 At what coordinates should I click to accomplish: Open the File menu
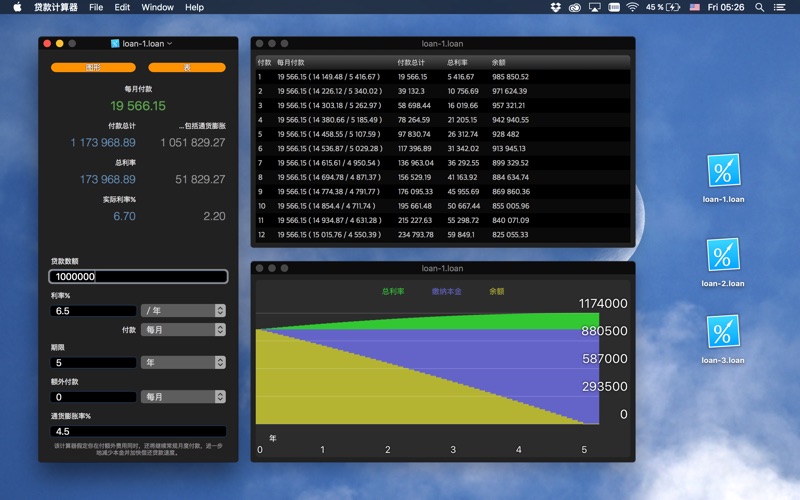(96, 7)
